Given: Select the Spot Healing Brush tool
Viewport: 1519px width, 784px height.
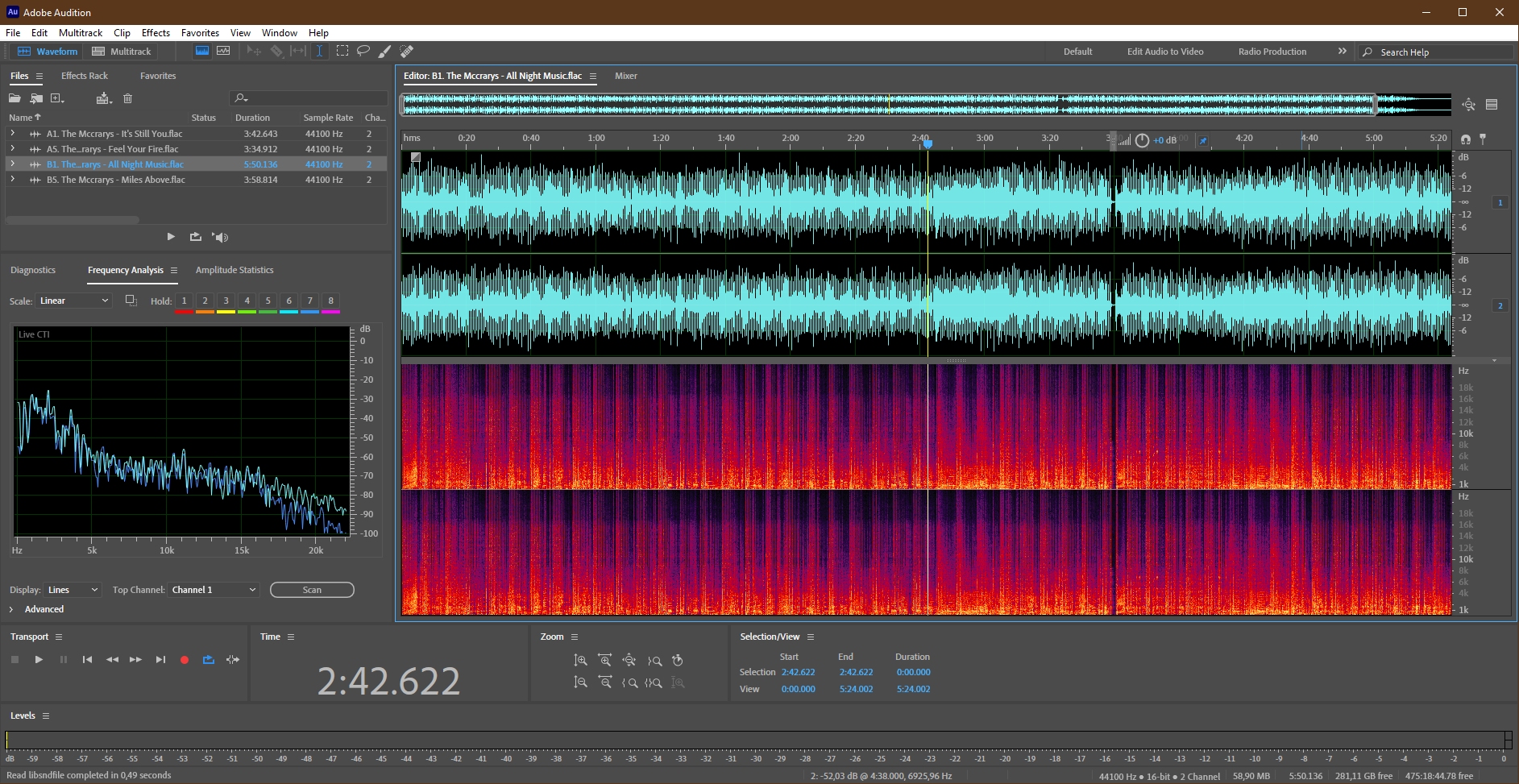Looking at the screenshot, I should (x=407, y=51).
